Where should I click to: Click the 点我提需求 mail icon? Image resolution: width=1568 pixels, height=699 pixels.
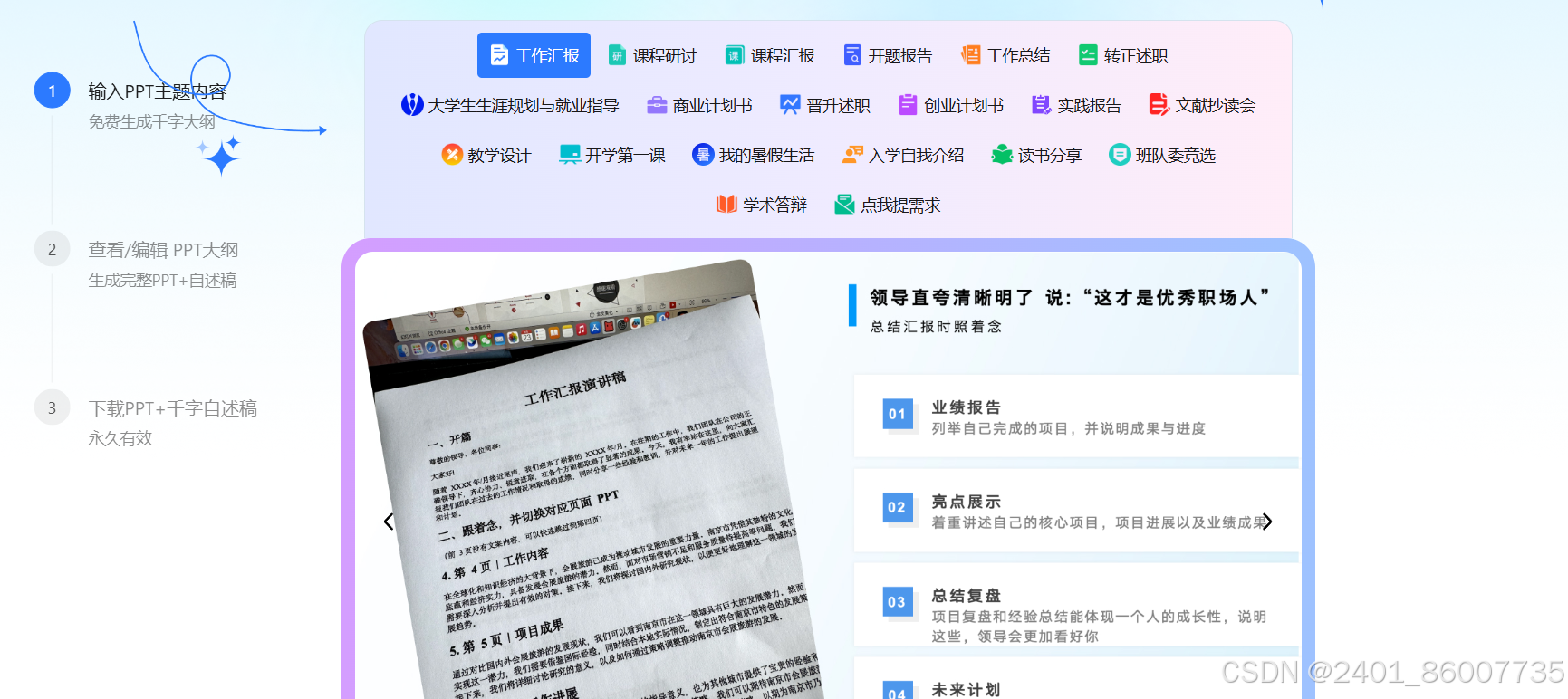pyautogui.click(x=844, y=205)
